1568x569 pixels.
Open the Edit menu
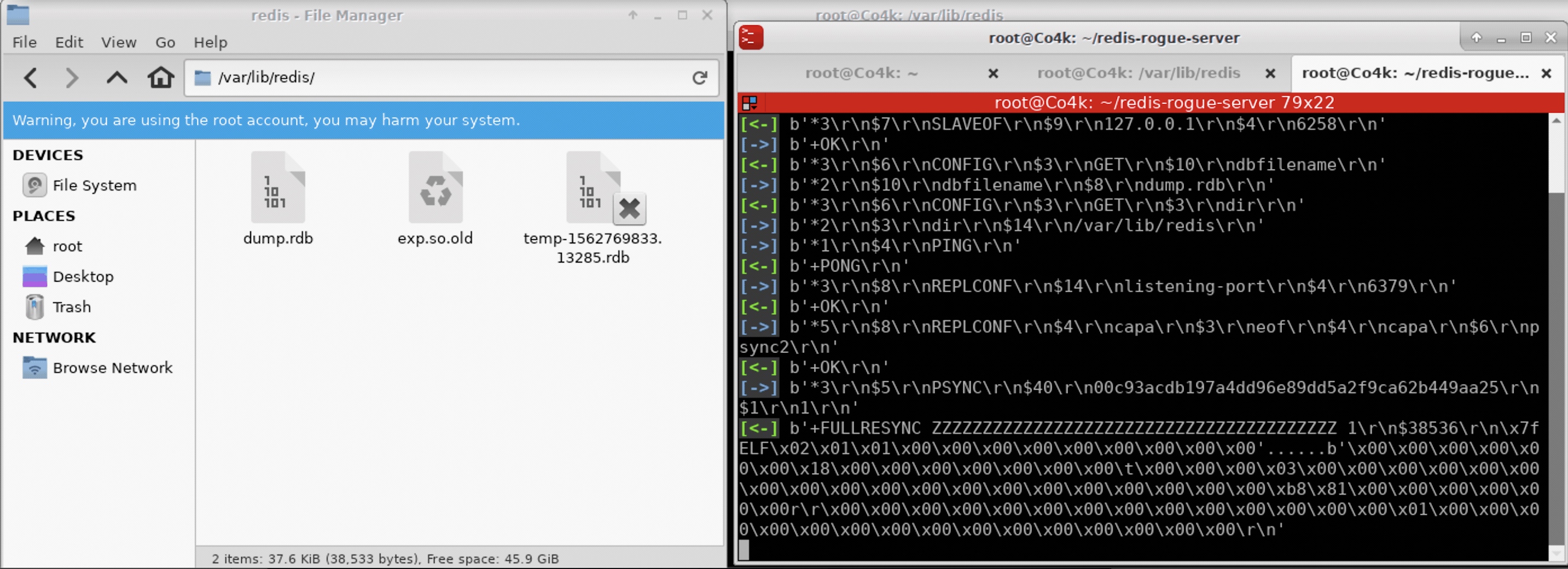69,42
